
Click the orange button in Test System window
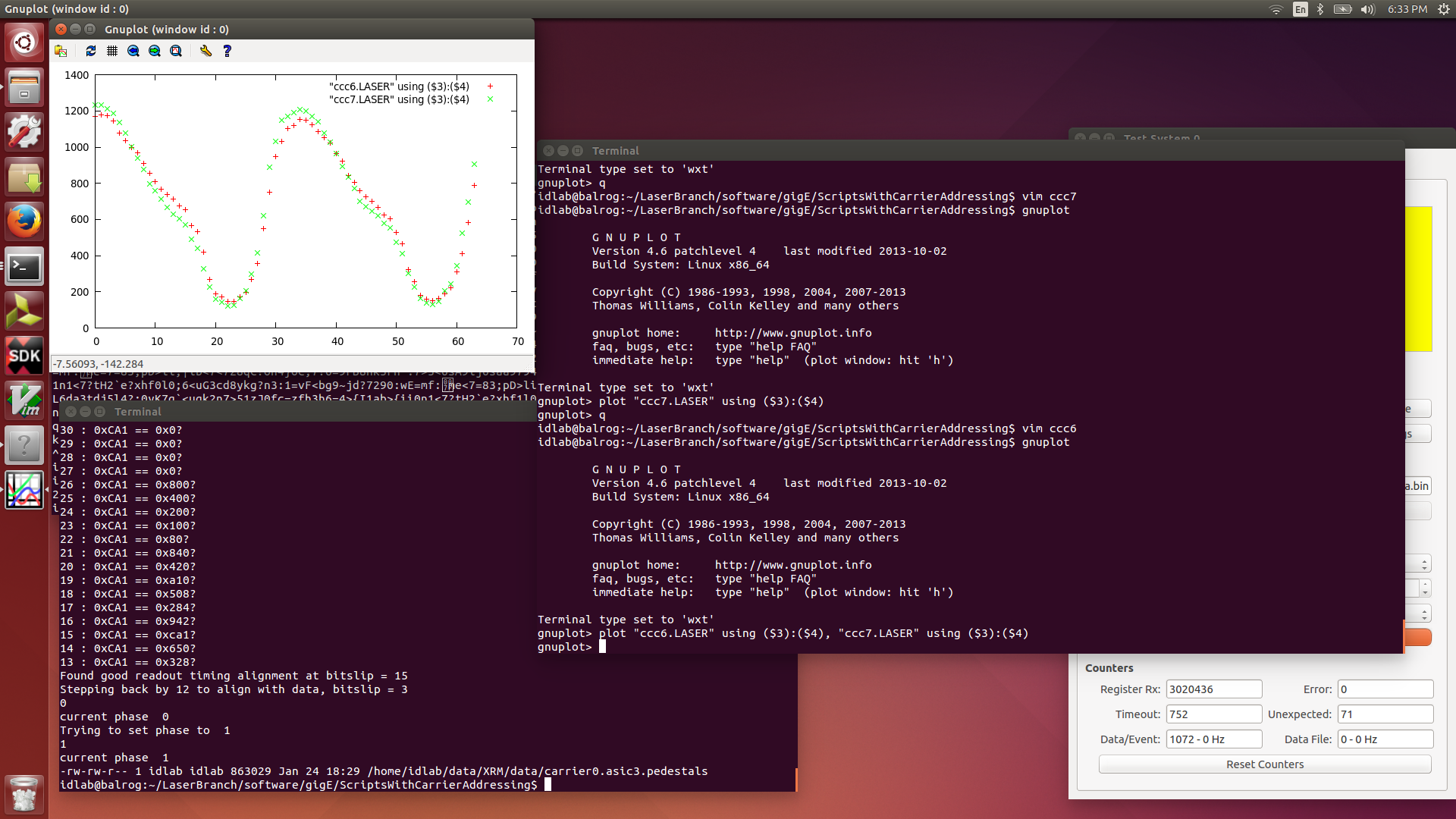(x=1418, y=637)
